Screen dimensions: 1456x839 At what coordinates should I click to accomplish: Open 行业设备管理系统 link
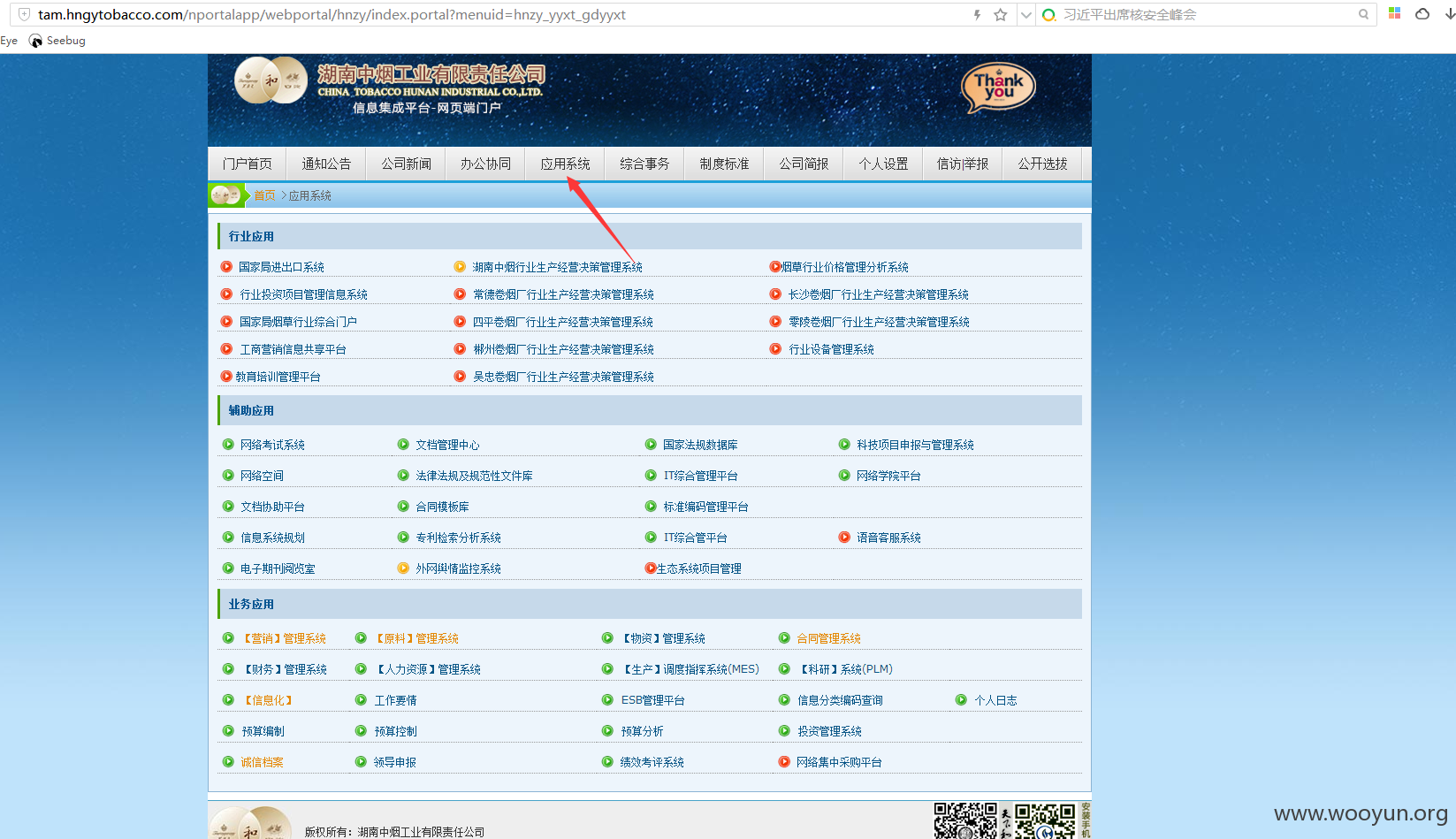(x=831, y=349)
